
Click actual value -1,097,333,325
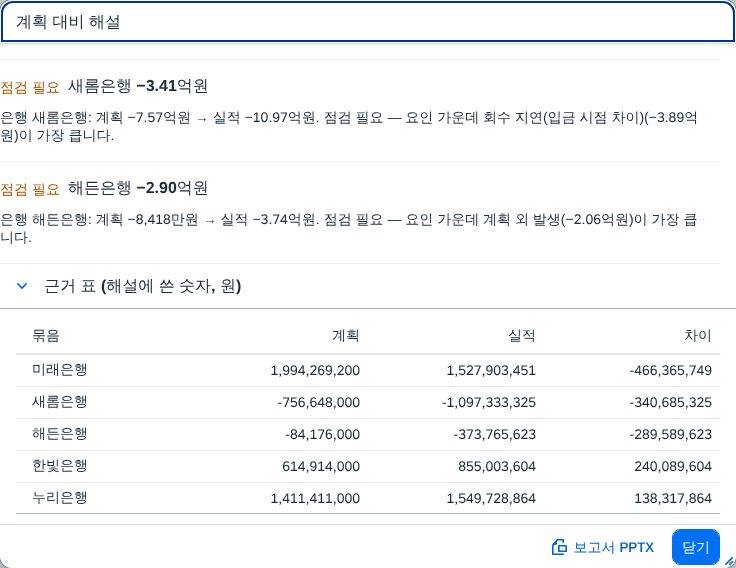tap(489, 402)
